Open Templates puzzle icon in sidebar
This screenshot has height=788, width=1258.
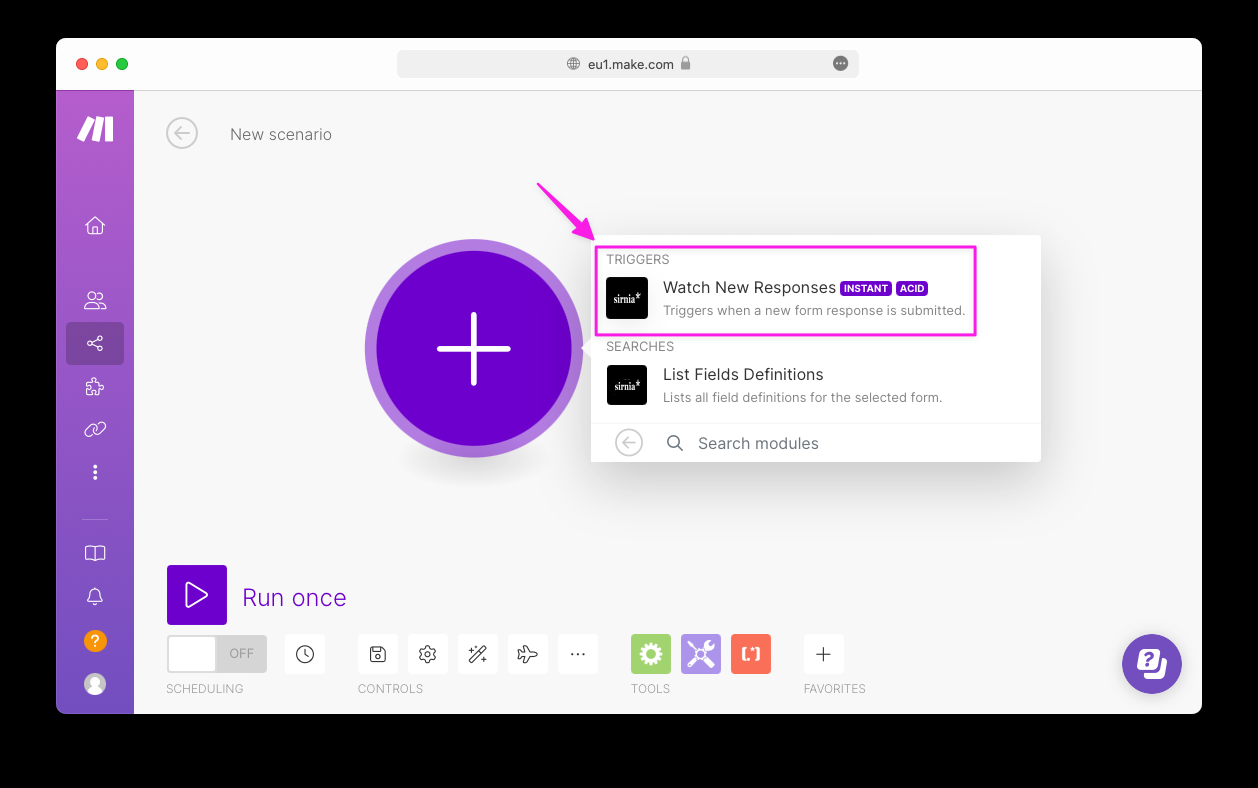(95, 386)
